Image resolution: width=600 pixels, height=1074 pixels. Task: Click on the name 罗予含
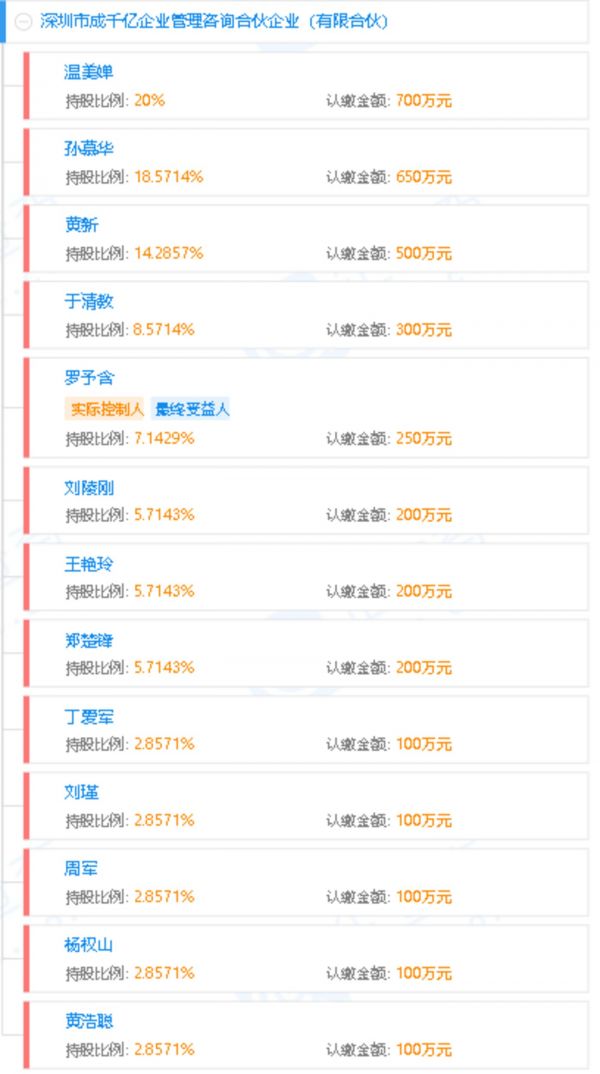click(x=89, y=378)
